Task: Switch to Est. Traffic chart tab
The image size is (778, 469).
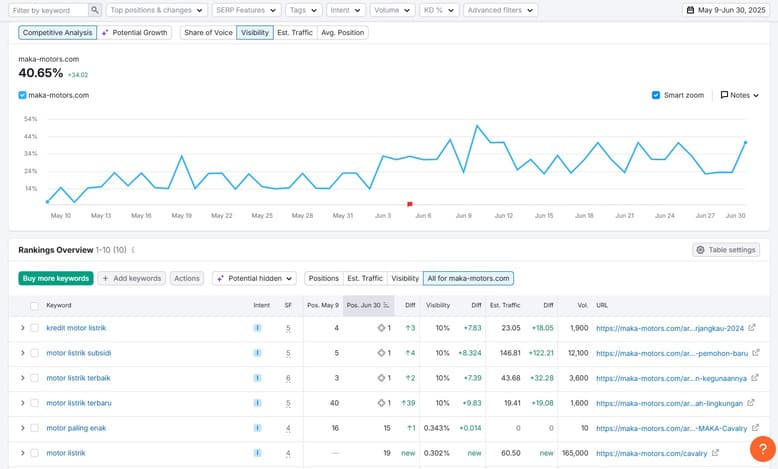Action: (x=295, y=32)
